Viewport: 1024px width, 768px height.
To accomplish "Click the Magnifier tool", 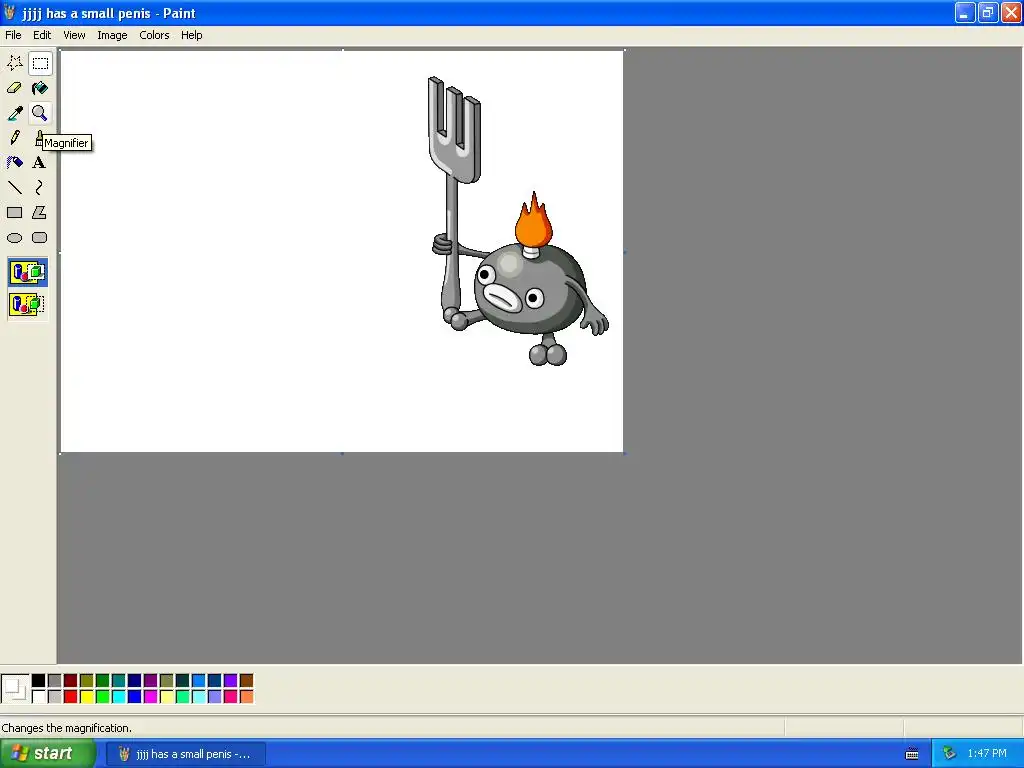I will [40, 113].
